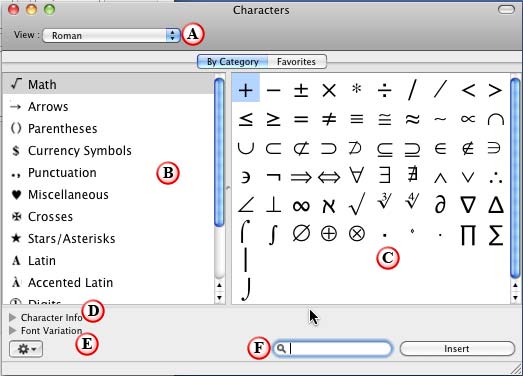523x376 pixels.
Task: Select the infinity symbol
Action: pos(301,206)
